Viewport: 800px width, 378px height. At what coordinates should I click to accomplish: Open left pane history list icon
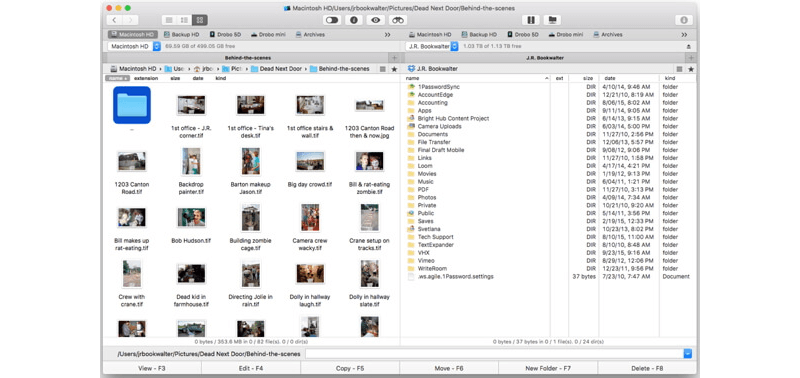pos(383,69)
